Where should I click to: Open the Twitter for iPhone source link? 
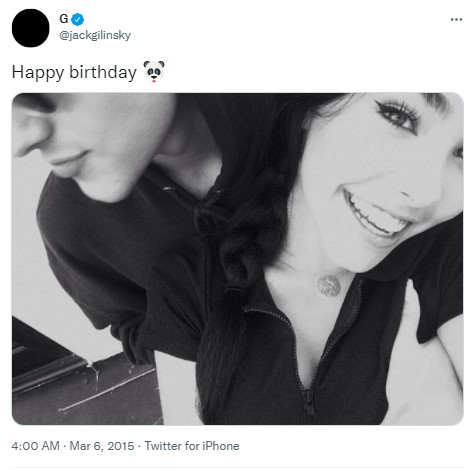(x=192, y=446)
